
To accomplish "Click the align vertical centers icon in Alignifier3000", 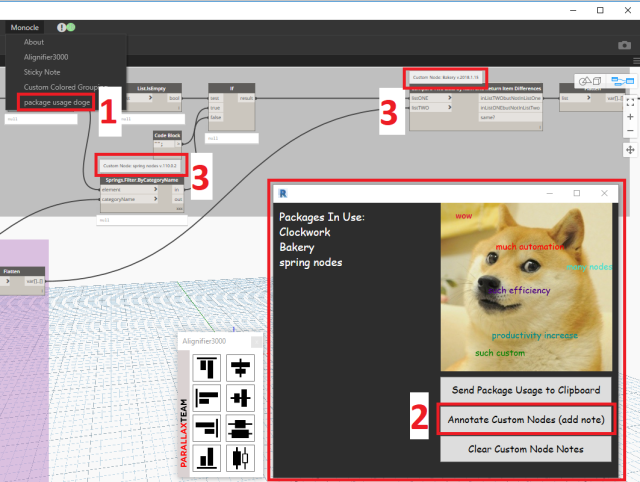I will pos(240,398).
